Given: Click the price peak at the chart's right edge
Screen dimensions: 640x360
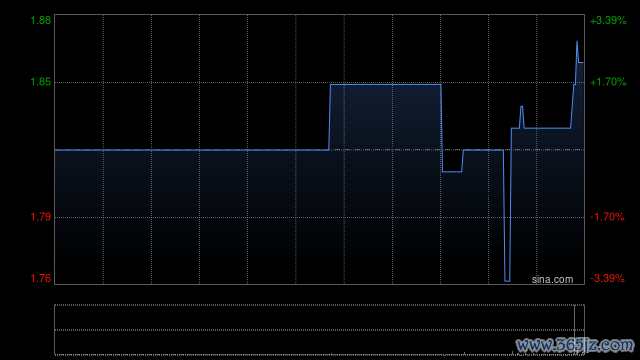Looking at the screenshot, I should coord(577,42).
